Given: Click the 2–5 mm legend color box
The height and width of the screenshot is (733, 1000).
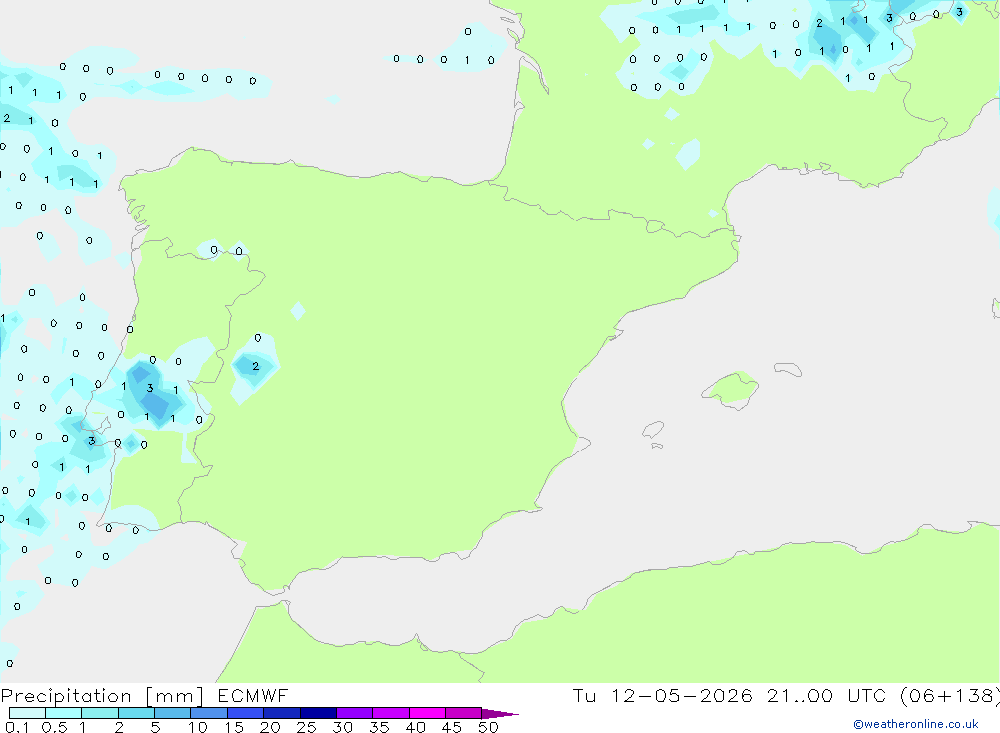Looking at the screenshot, I should coord(136,713).
